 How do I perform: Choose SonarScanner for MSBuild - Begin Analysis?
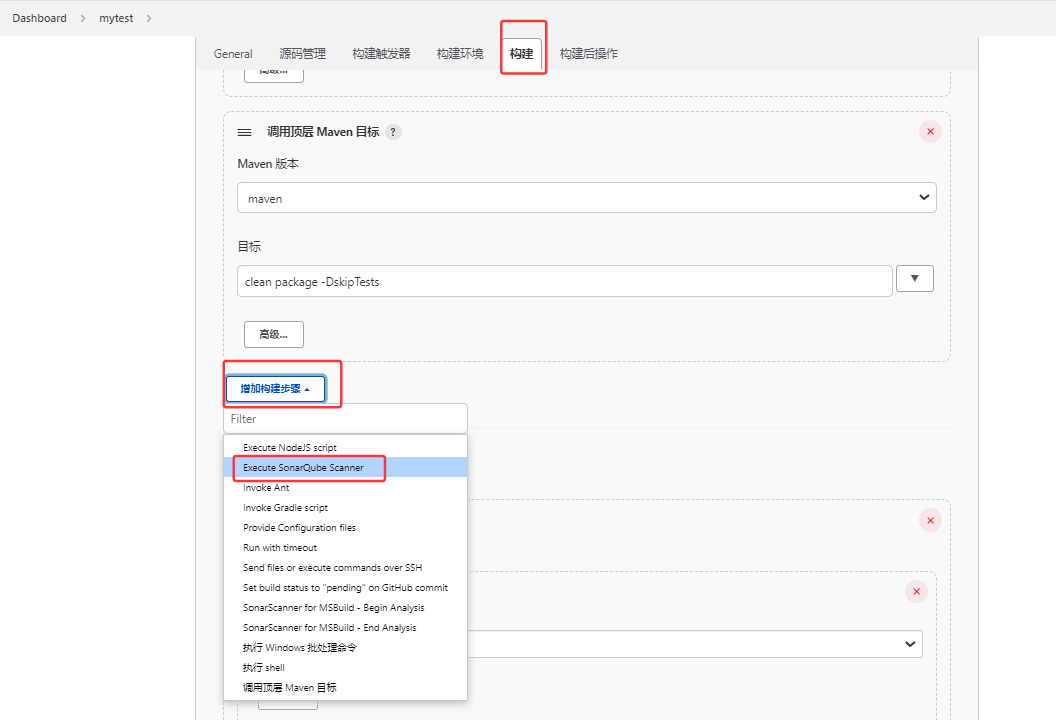333,608
